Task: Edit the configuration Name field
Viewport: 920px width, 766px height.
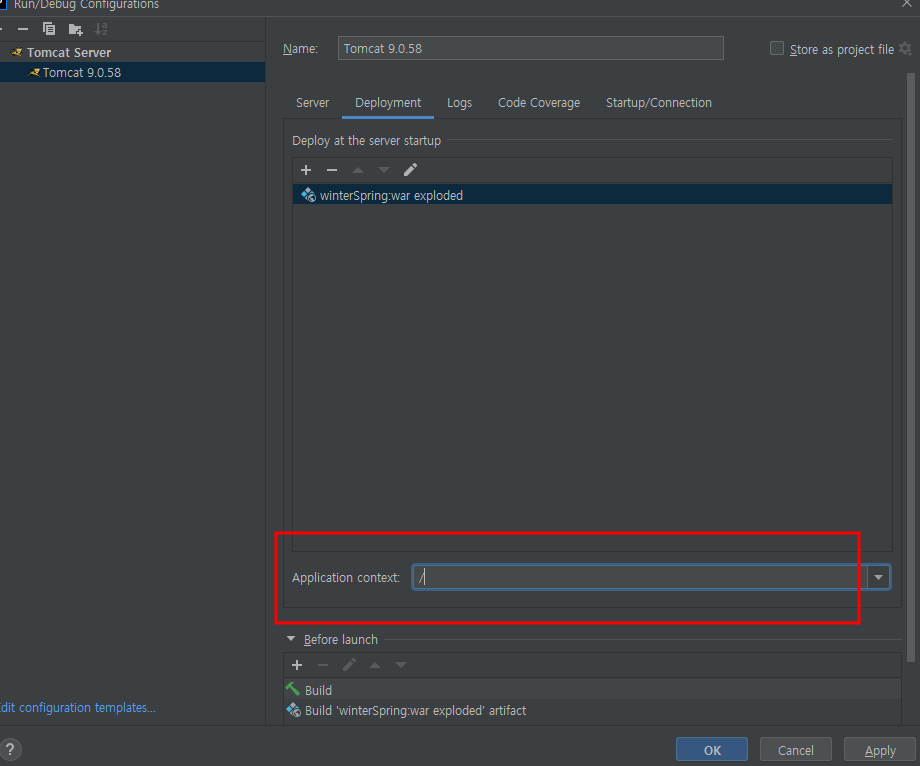Action: pos(530,48)
